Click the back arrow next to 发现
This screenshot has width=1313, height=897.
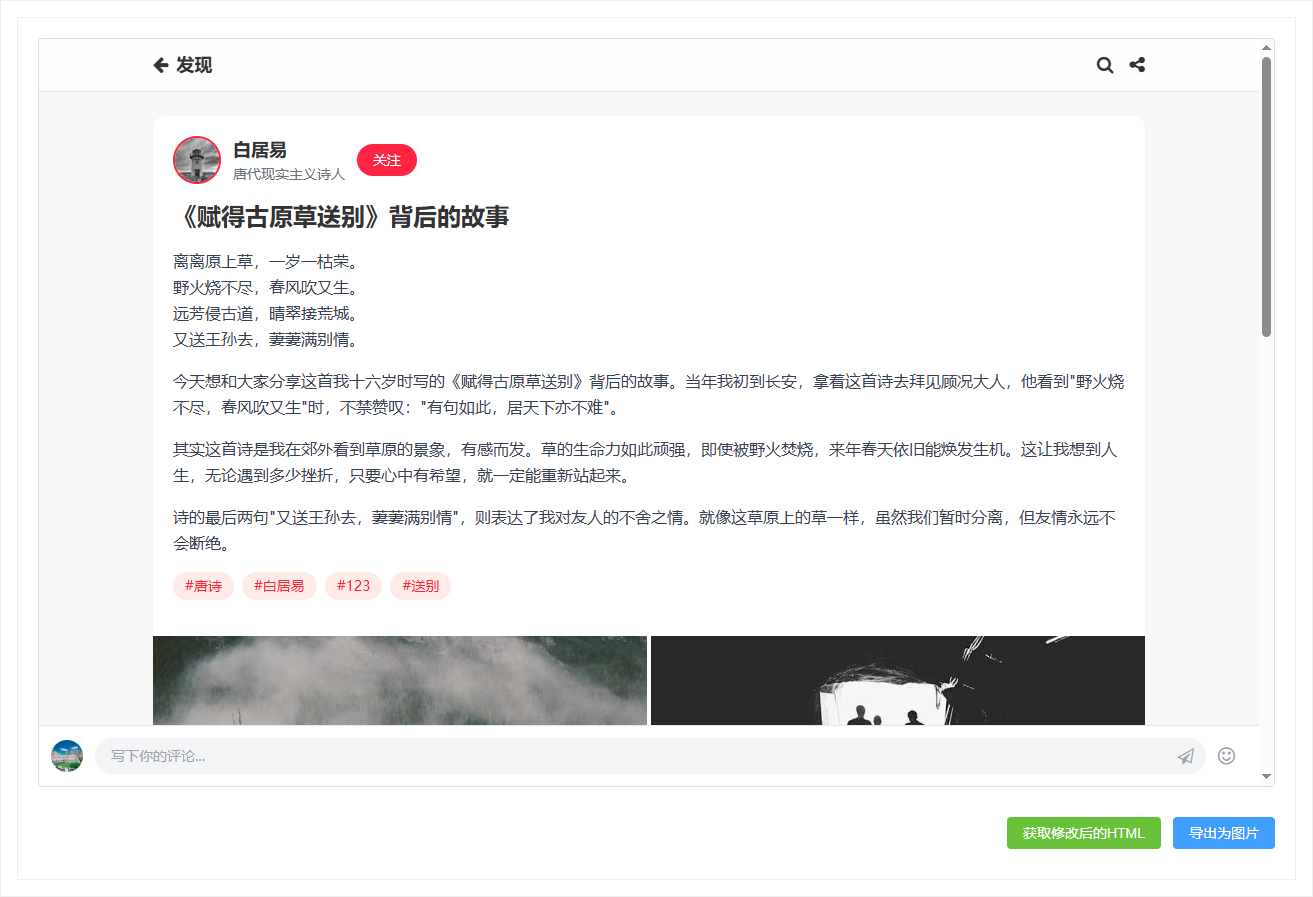(x=161, y=65)
